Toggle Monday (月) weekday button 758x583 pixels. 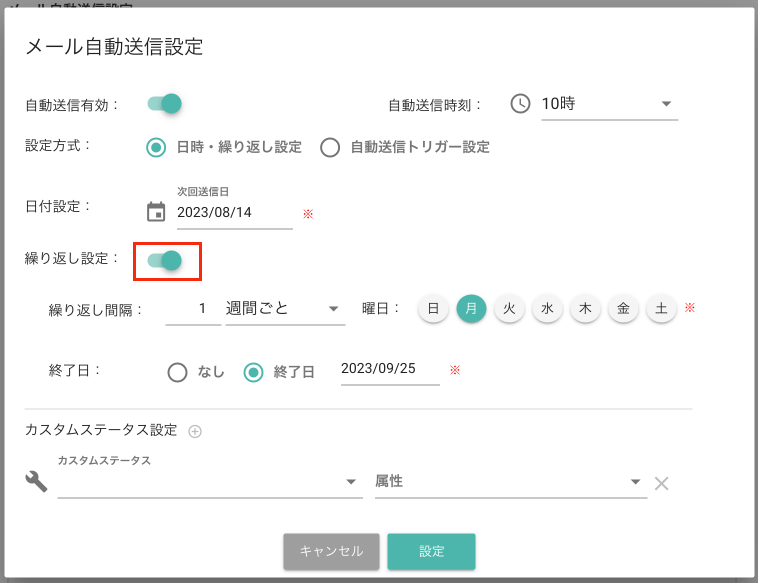point(471,308)
